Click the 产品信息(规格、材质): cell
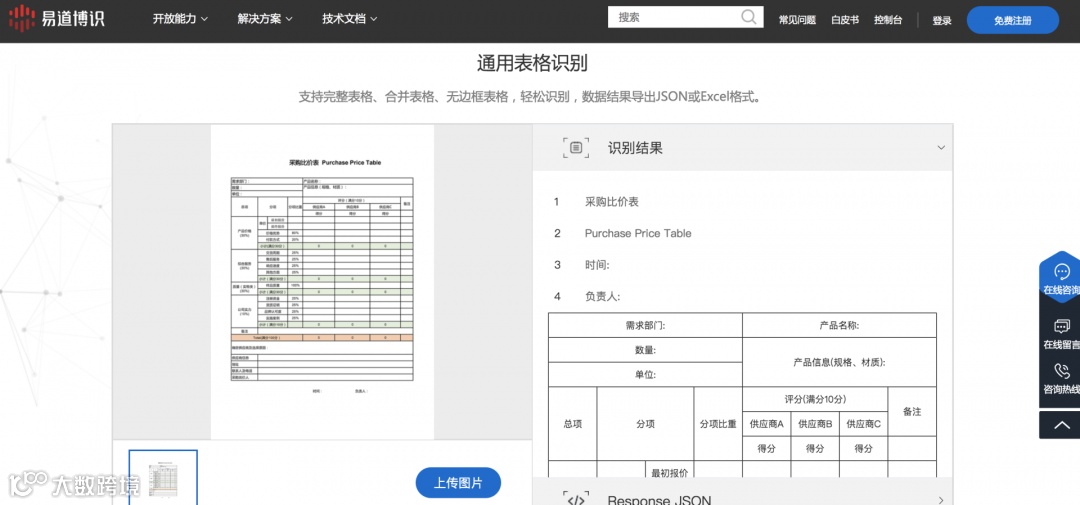The width and height of the screenshot is (1080, 505). (840, 362)
